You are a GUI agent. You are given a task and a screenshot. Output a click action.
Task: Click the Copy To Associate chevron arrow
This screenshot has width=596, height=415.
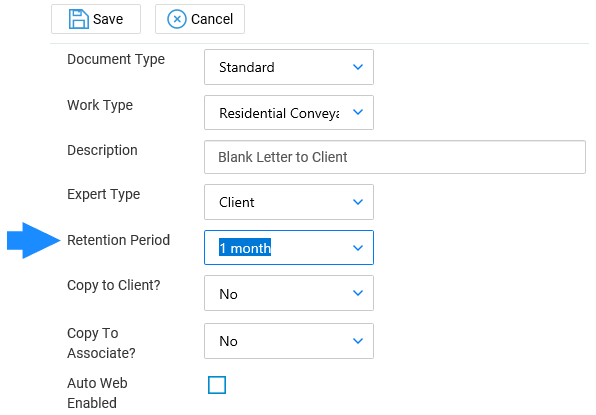click(358, 341)
